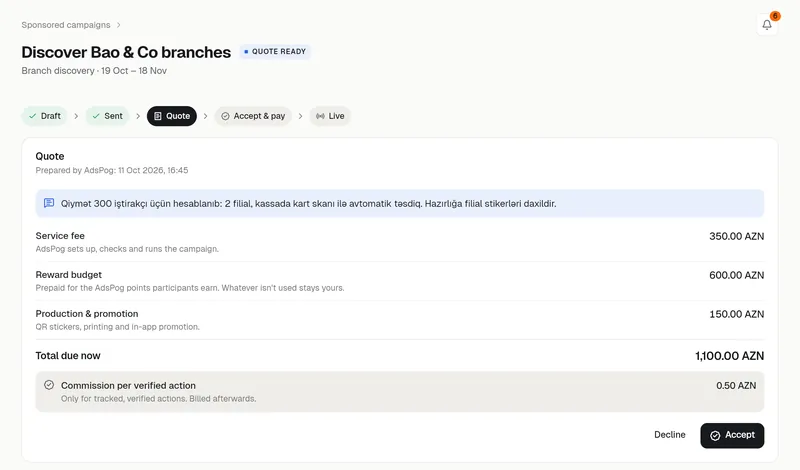Click the 350.00 AZN amount
800x470 pixels.
(736, 236)
